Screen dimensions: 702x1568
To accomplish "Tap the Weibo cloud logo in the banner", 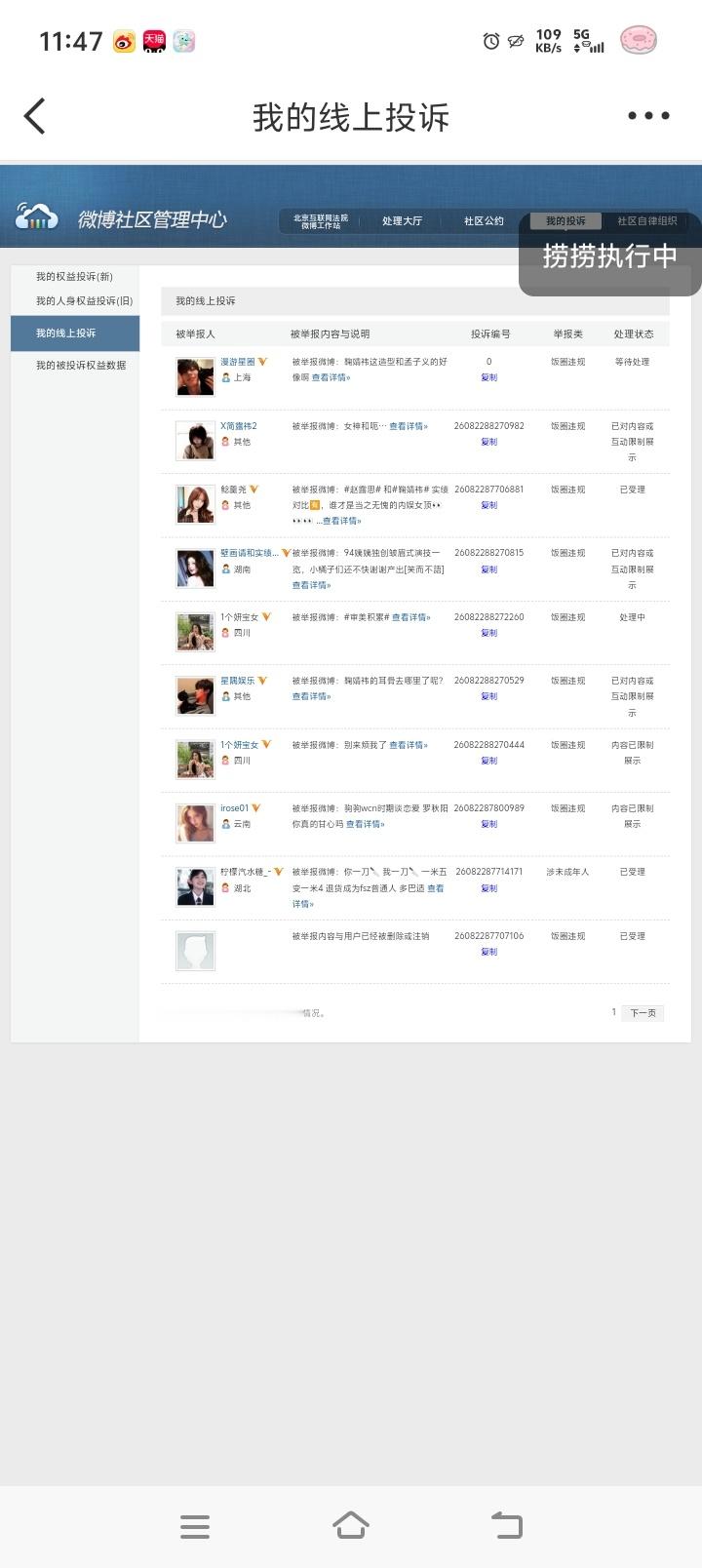I will click(x=37, y=216).
